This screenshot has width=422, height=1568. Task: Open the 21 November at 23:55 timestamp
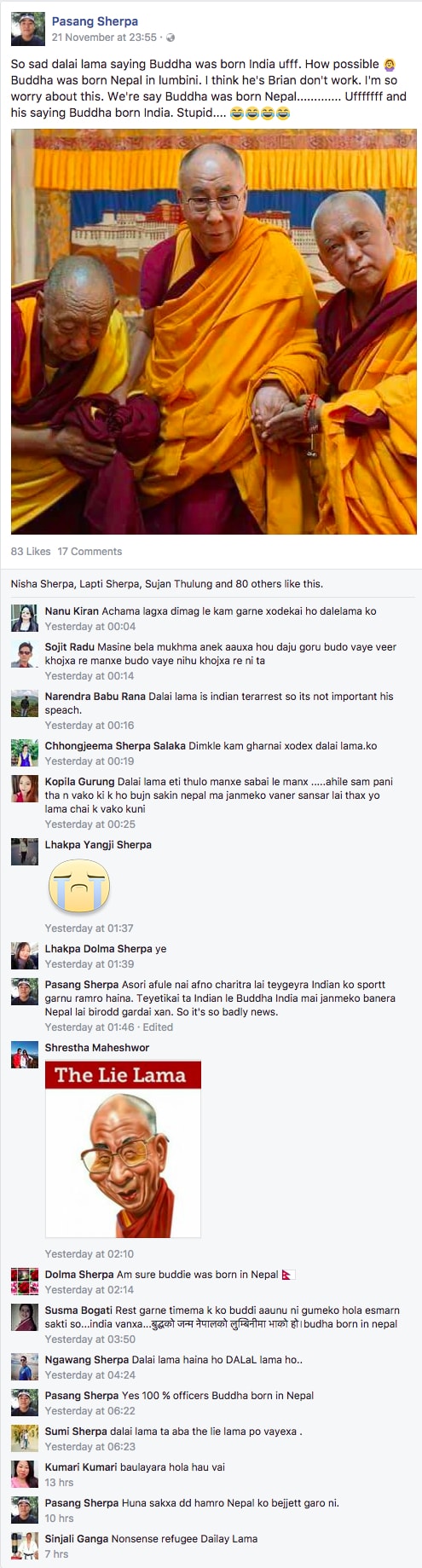coord(104,38)
